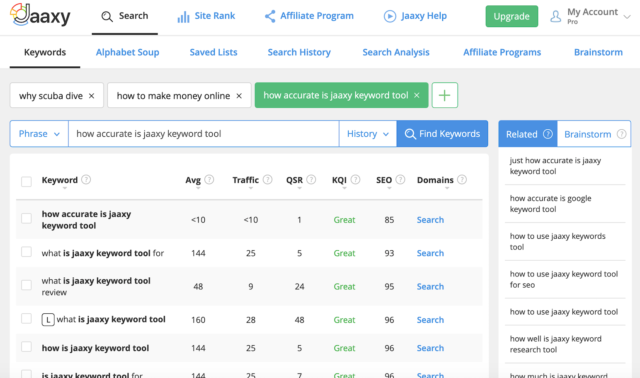Click the green Upgrade button

click(511, 16)
